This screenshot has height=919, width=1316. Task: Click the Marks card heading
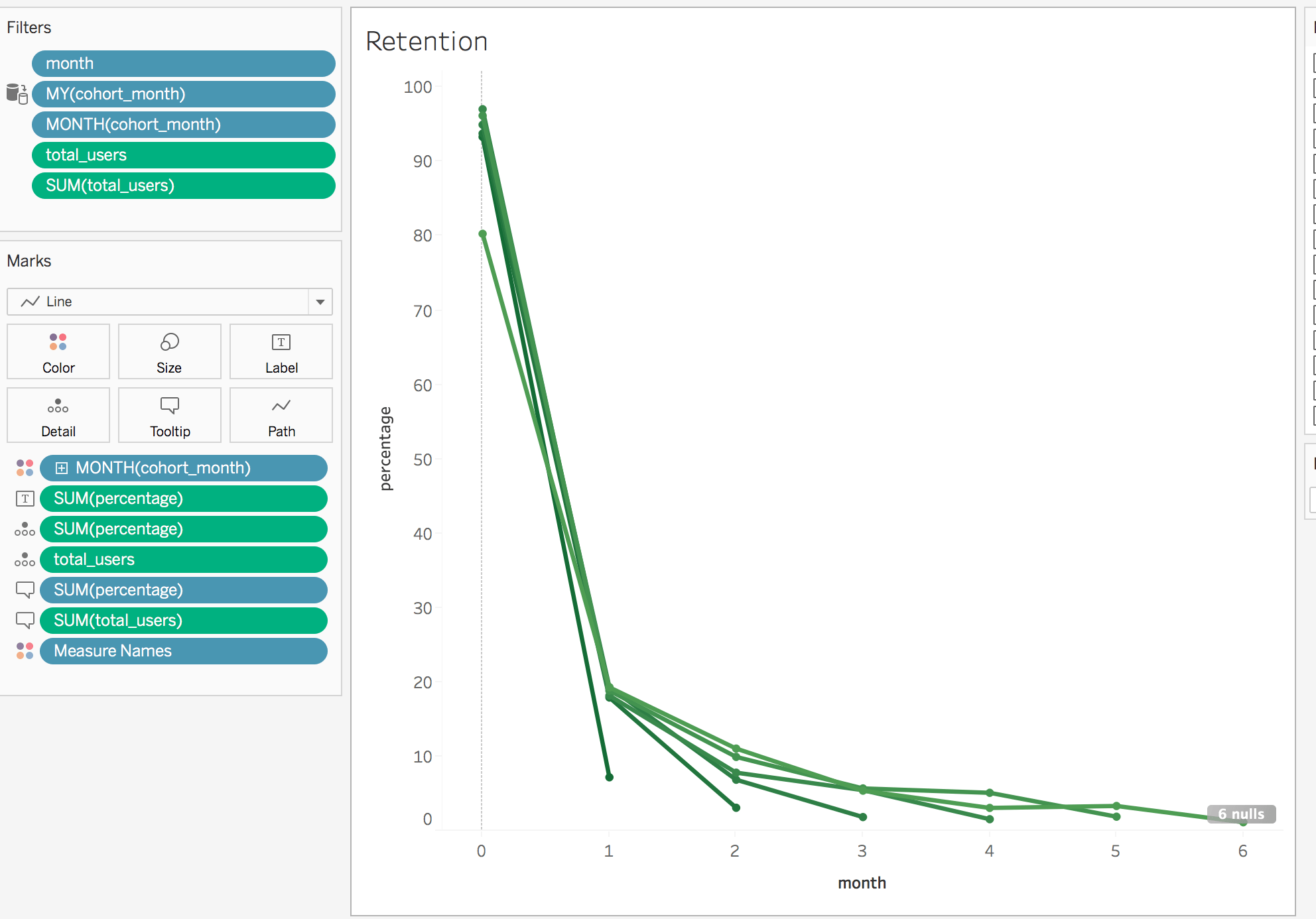(x=29, y=261)
